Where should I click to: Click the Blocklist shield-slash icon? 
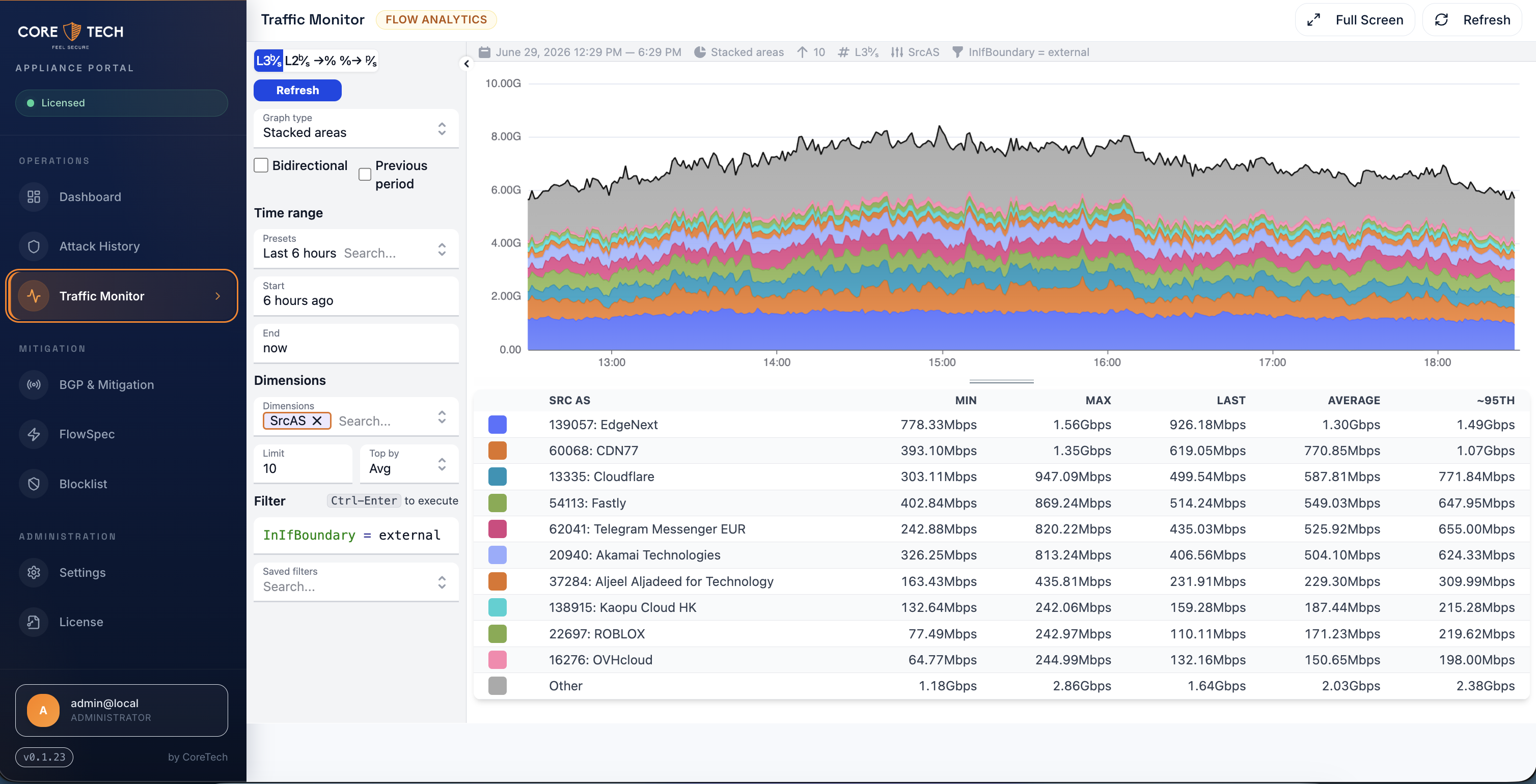coord(34,484)
